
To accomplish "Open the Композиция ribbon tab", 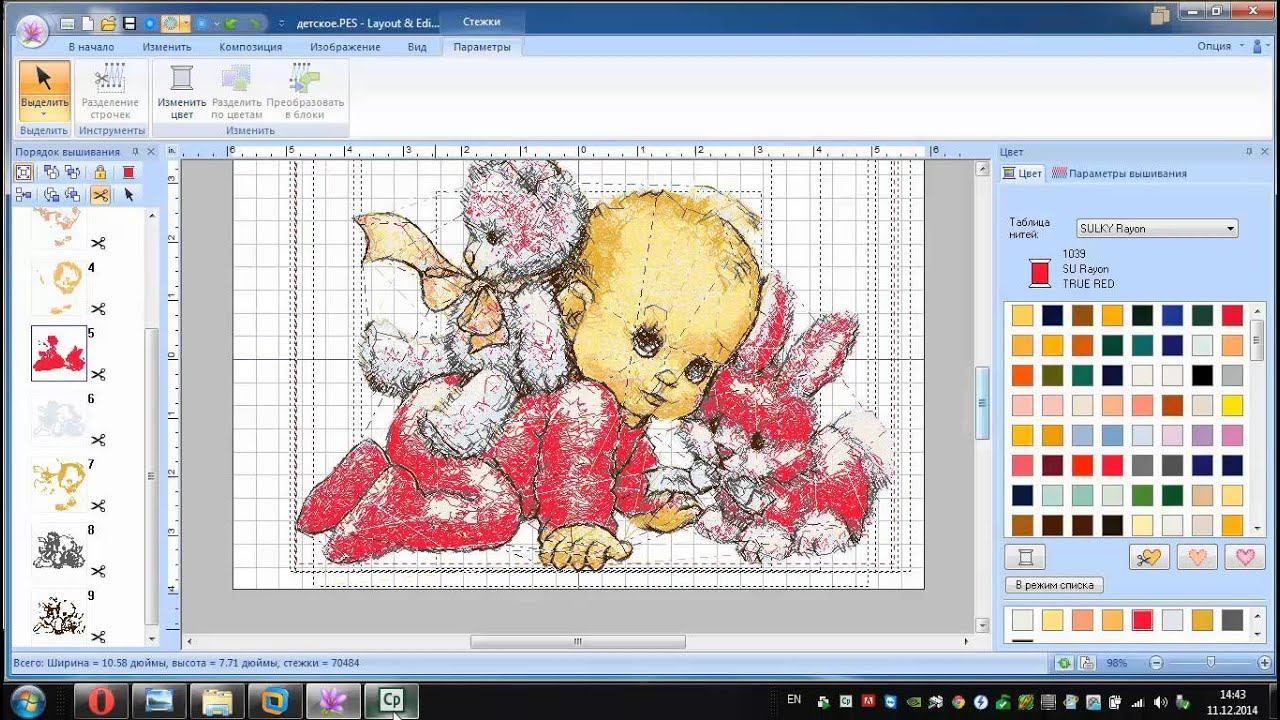I will [251, 47].
